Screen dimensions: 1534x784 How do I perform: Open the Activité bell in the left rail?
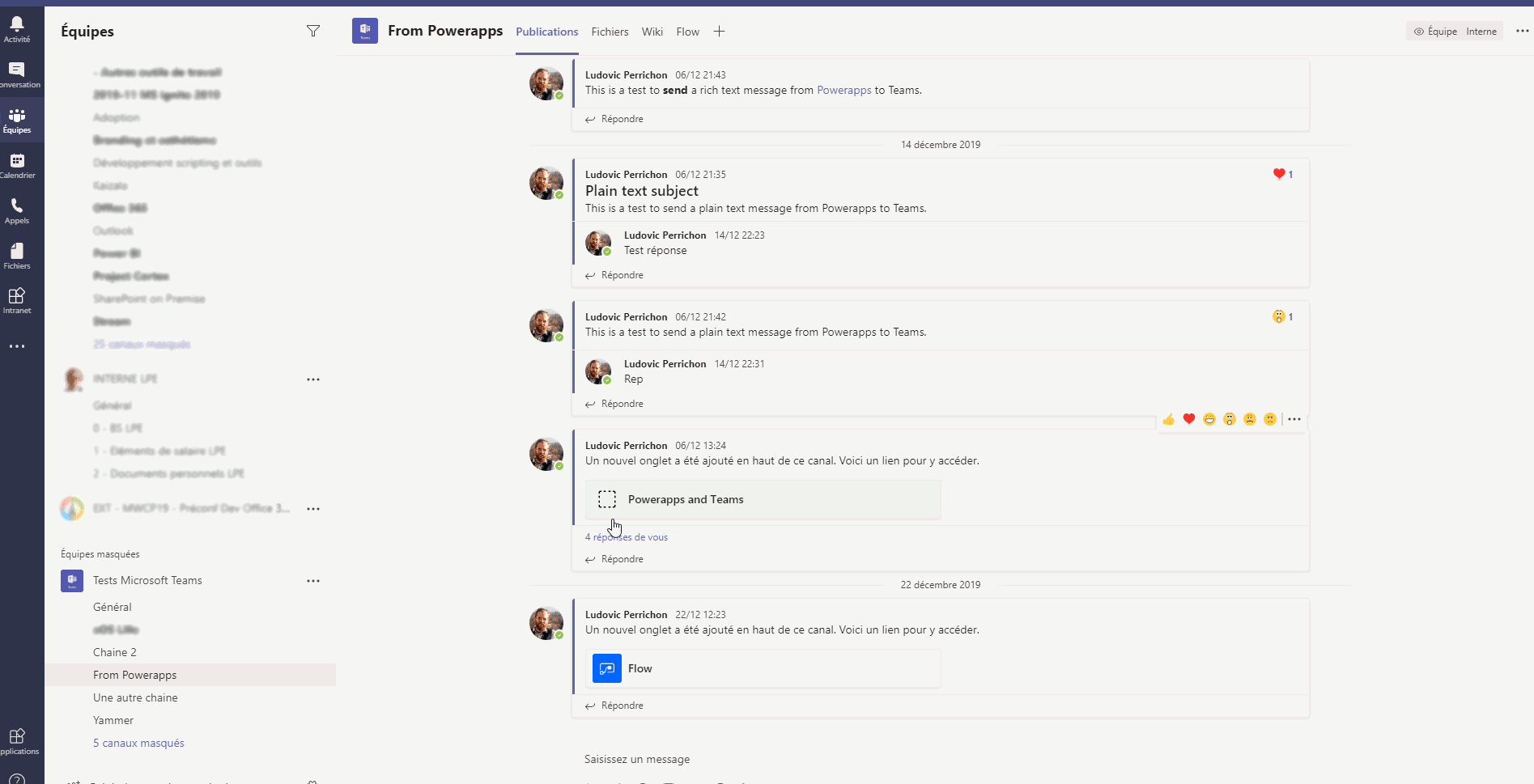pyautogui.click(x=17, y=28)
